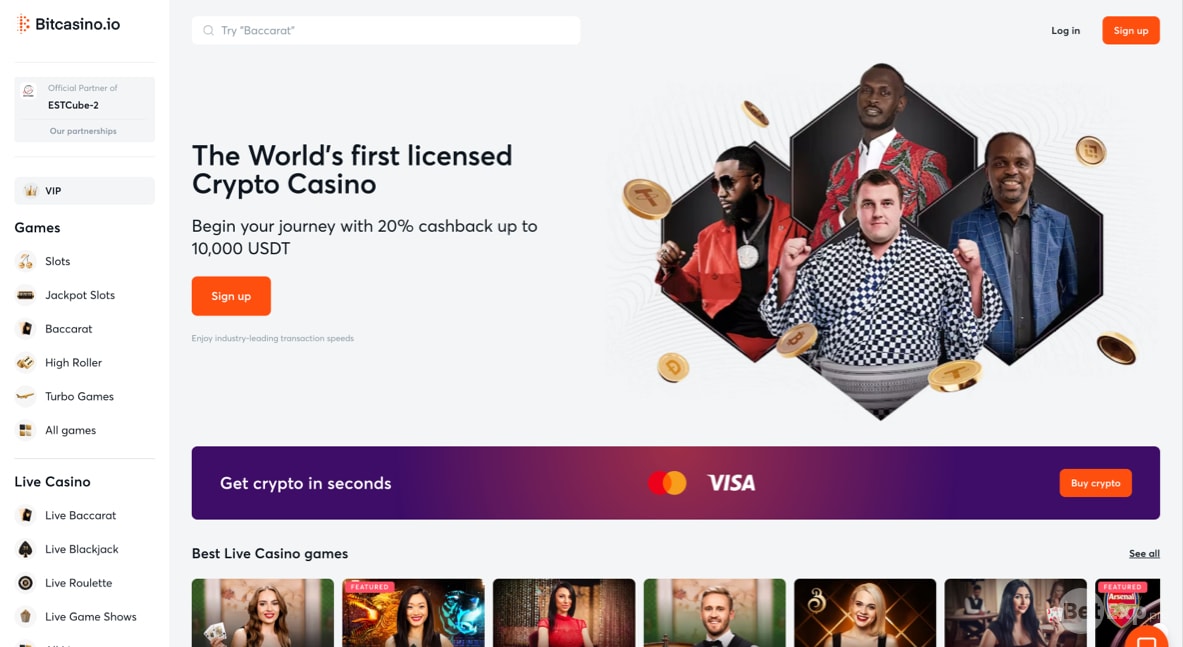Select the Slots cherries icon
The height and width of the screenshot is (647, 1183).
pyautogui.click(x=26, y=261)
